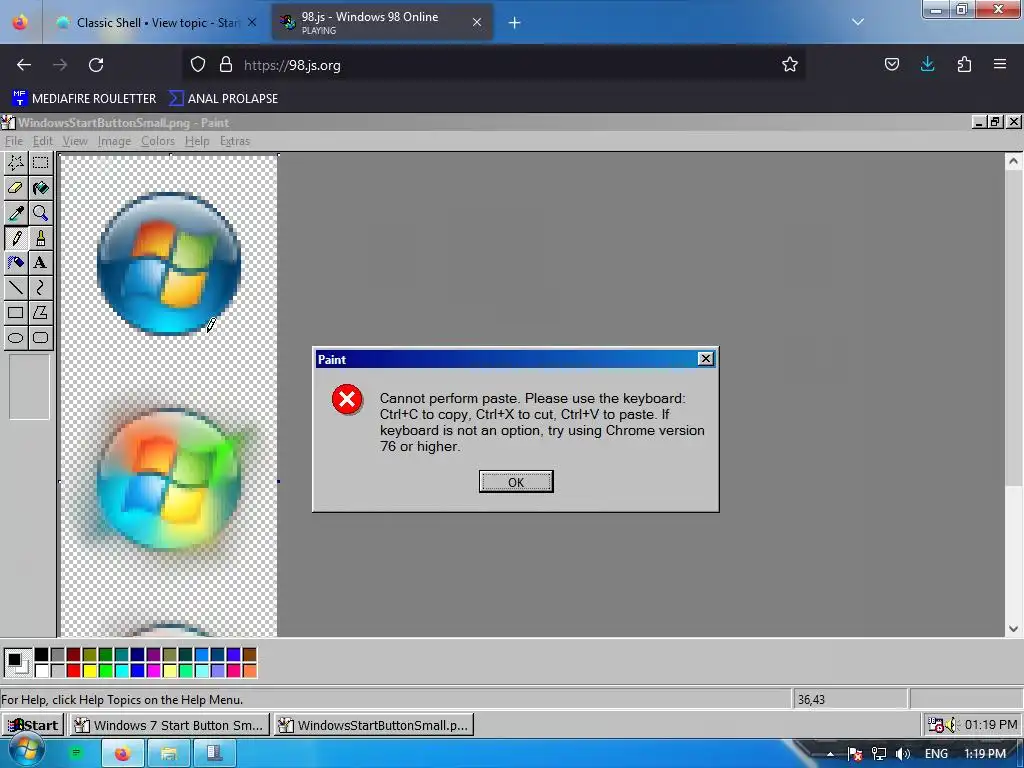Open the MEDIAFIRE ROULETTER bookmark

coord(84,99)
